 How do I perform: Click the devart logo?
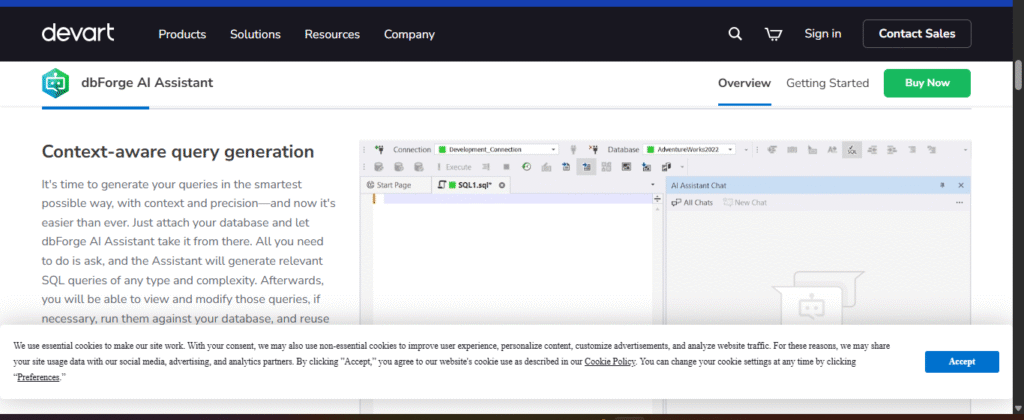pos(78,33)
